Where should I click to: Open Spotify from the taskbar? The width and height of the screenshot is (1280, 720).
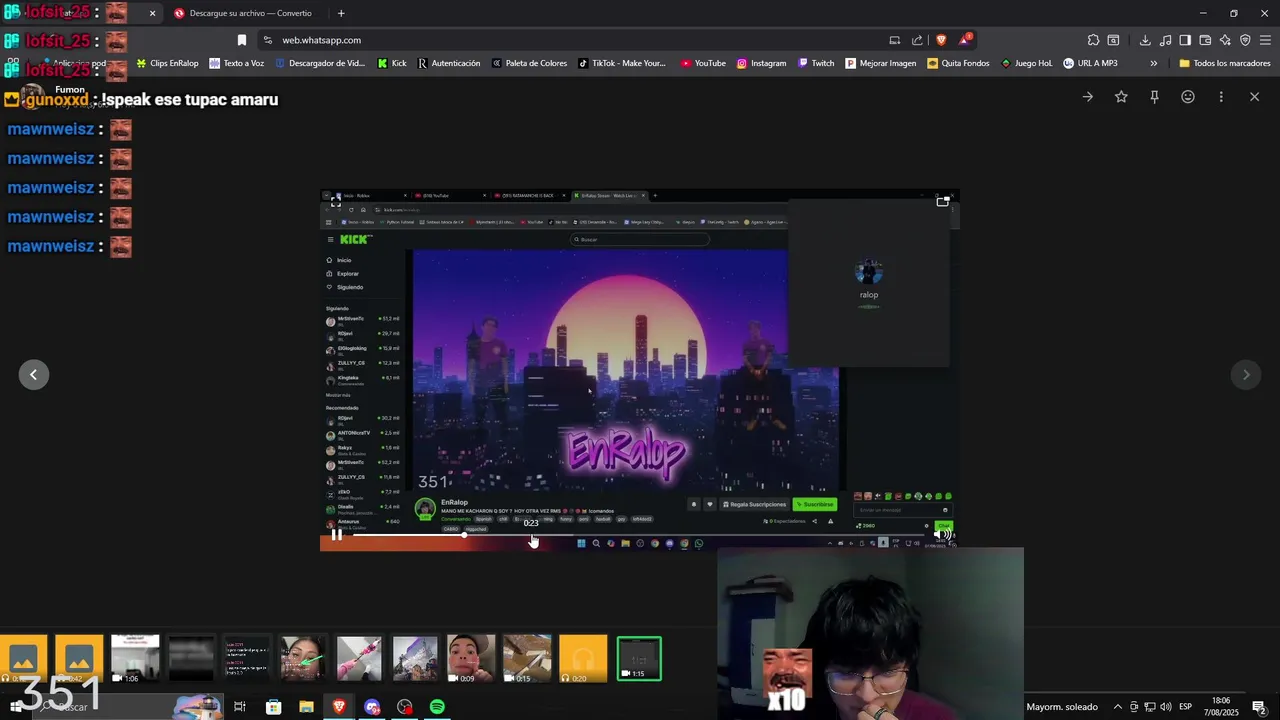pos(437,707)
